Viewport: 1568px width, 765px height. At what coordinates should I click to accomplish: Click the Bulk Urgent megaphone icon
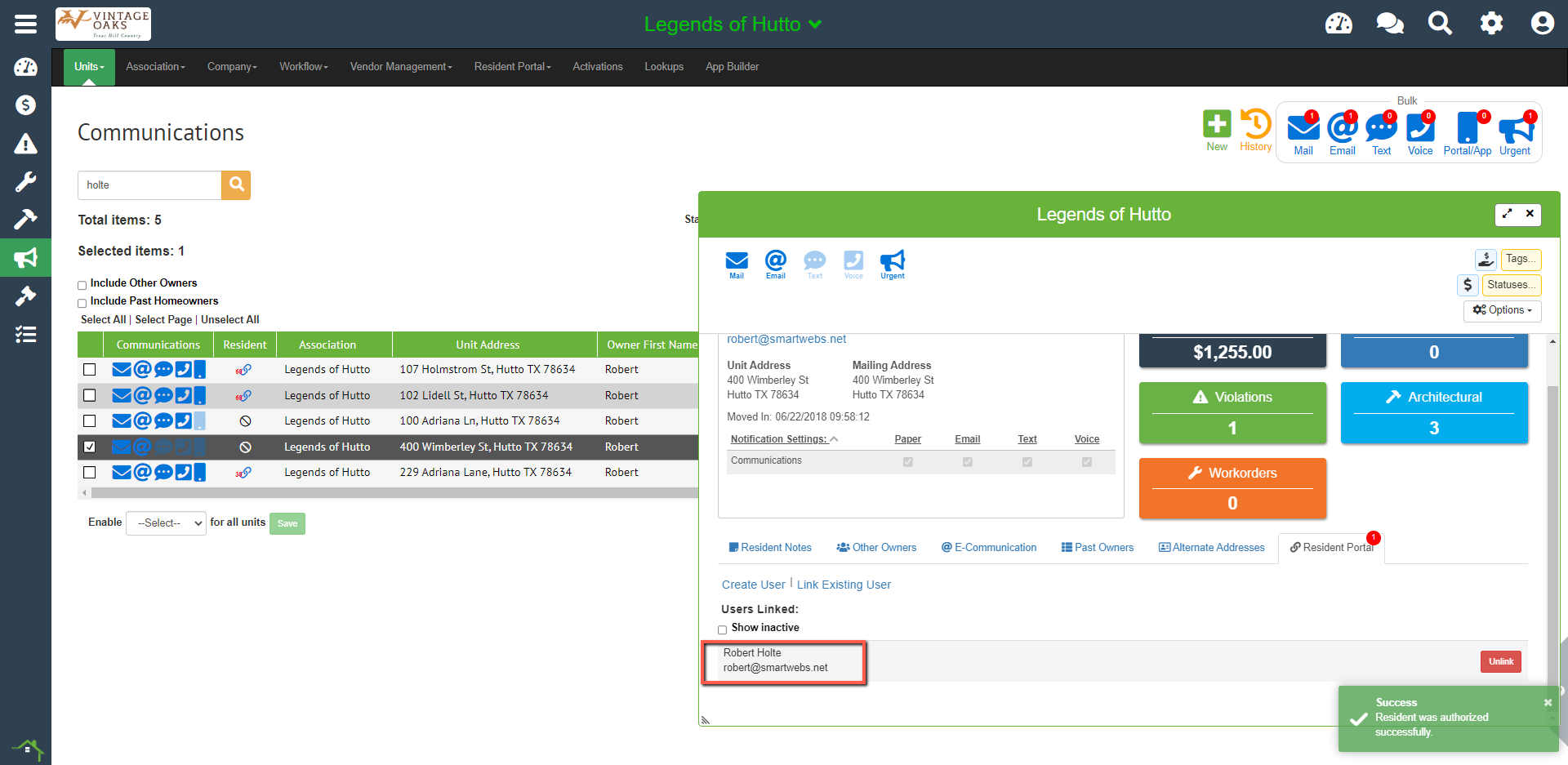(x=1516, y=129)
